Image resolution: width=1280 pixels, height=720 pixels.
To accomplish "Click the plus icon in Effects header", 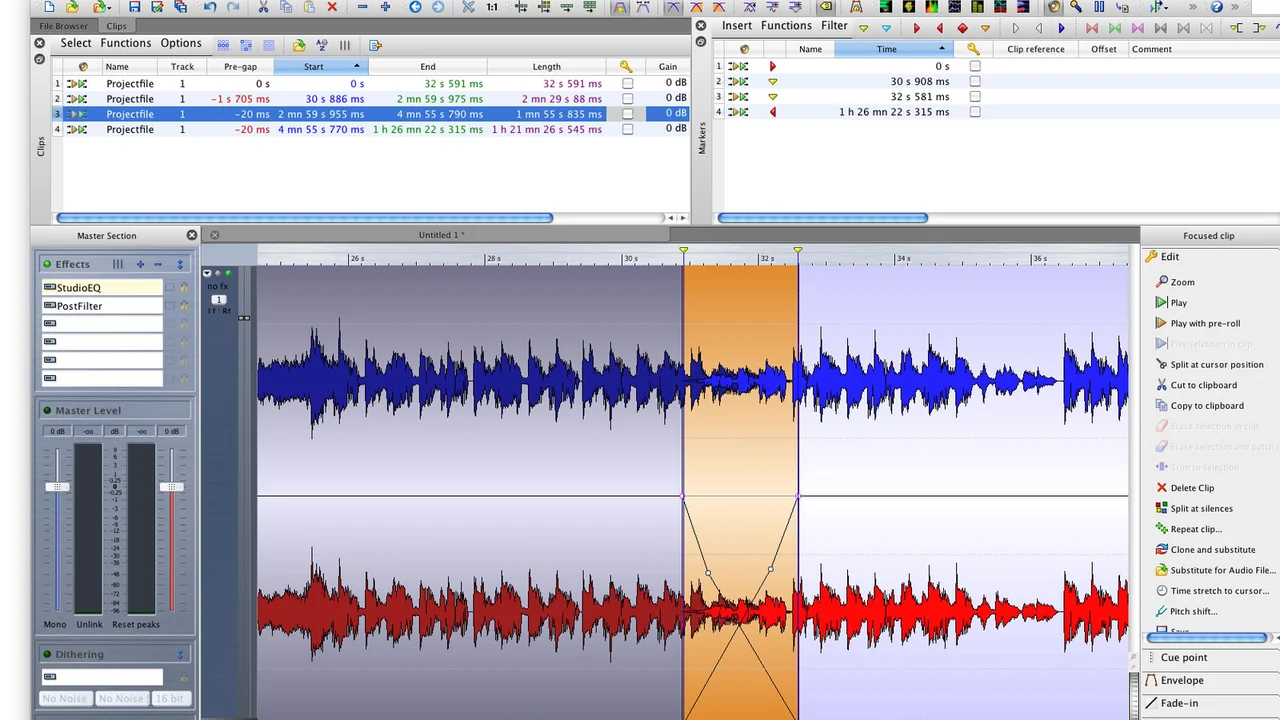I will tap(140, 264).
